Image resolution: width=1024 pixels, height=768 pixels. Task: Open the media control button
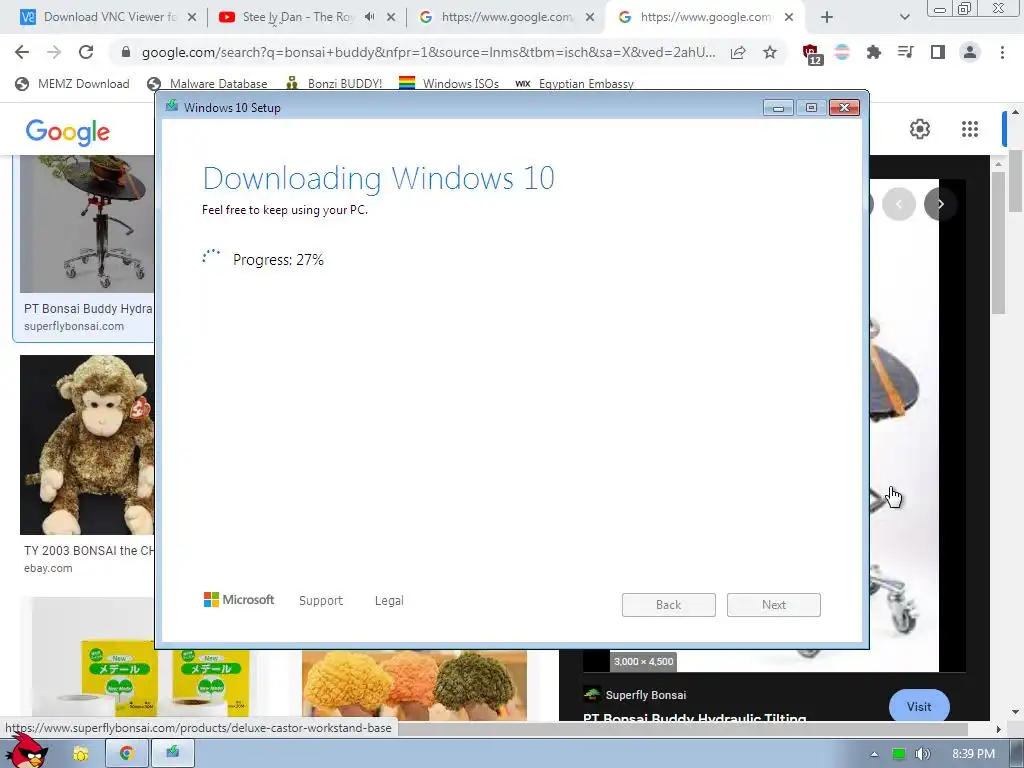click(x=906, y=52)
